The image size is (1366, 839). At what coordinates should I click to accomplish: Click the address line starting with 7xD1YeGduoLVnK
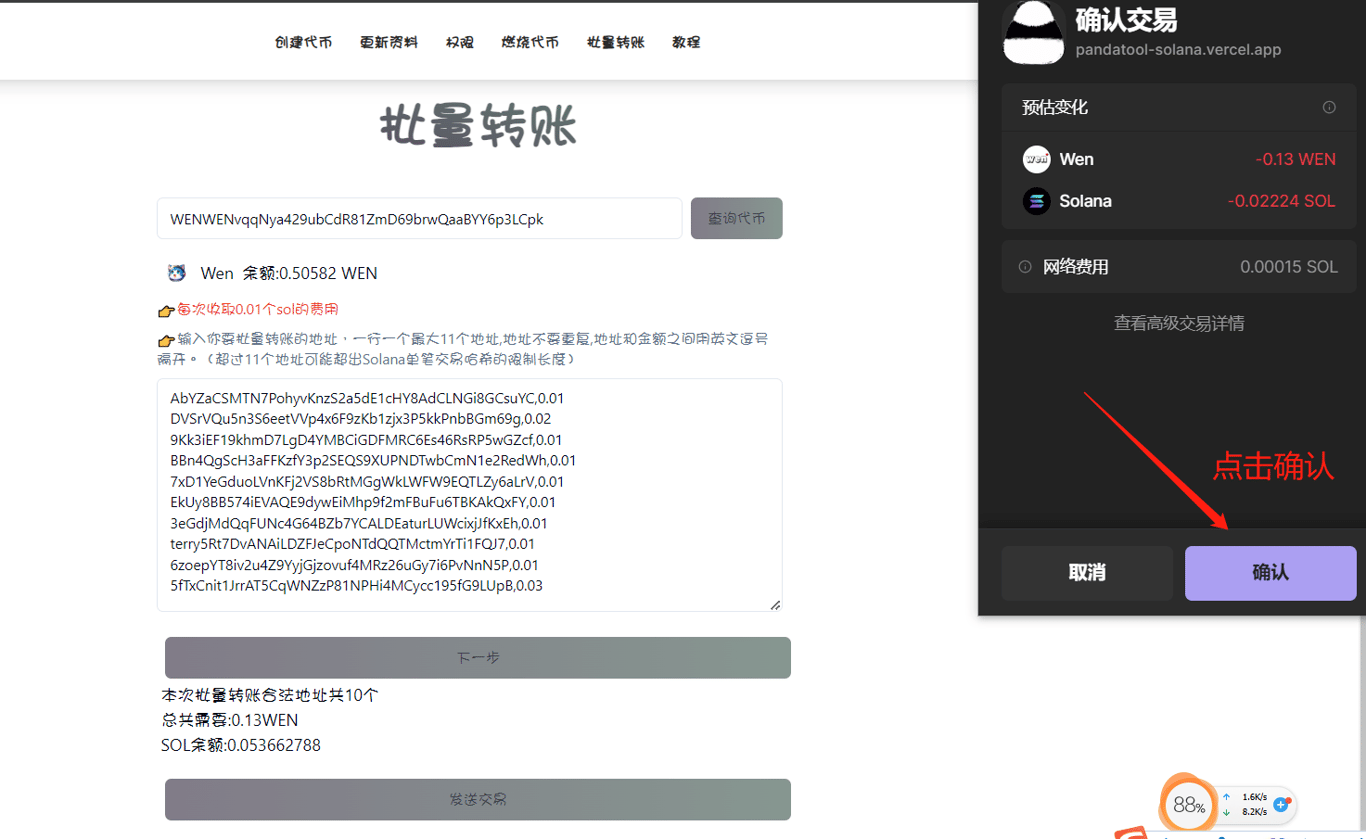click(x=367, y=482)
